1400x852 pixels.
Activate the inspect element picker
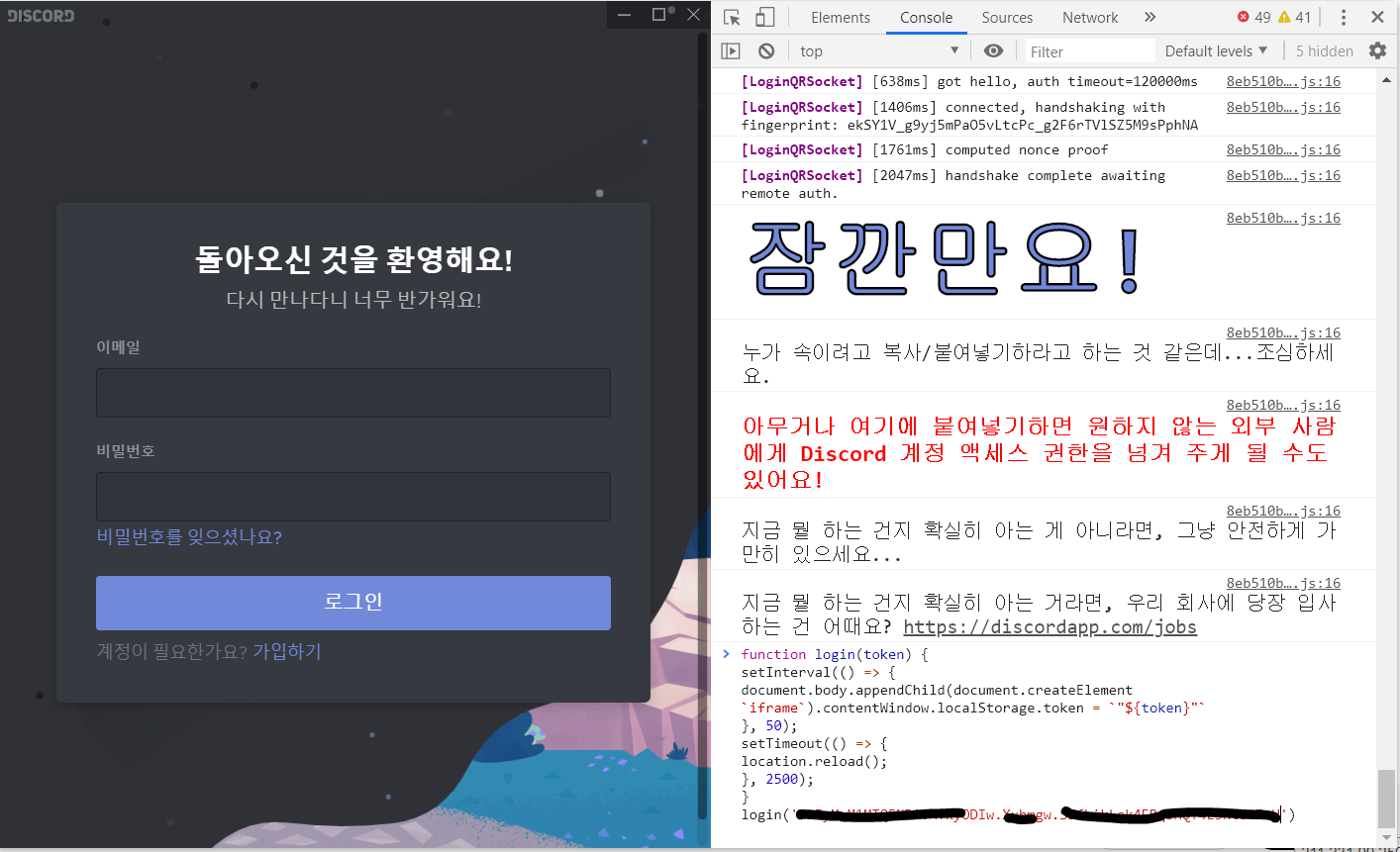tap(732, 17)
